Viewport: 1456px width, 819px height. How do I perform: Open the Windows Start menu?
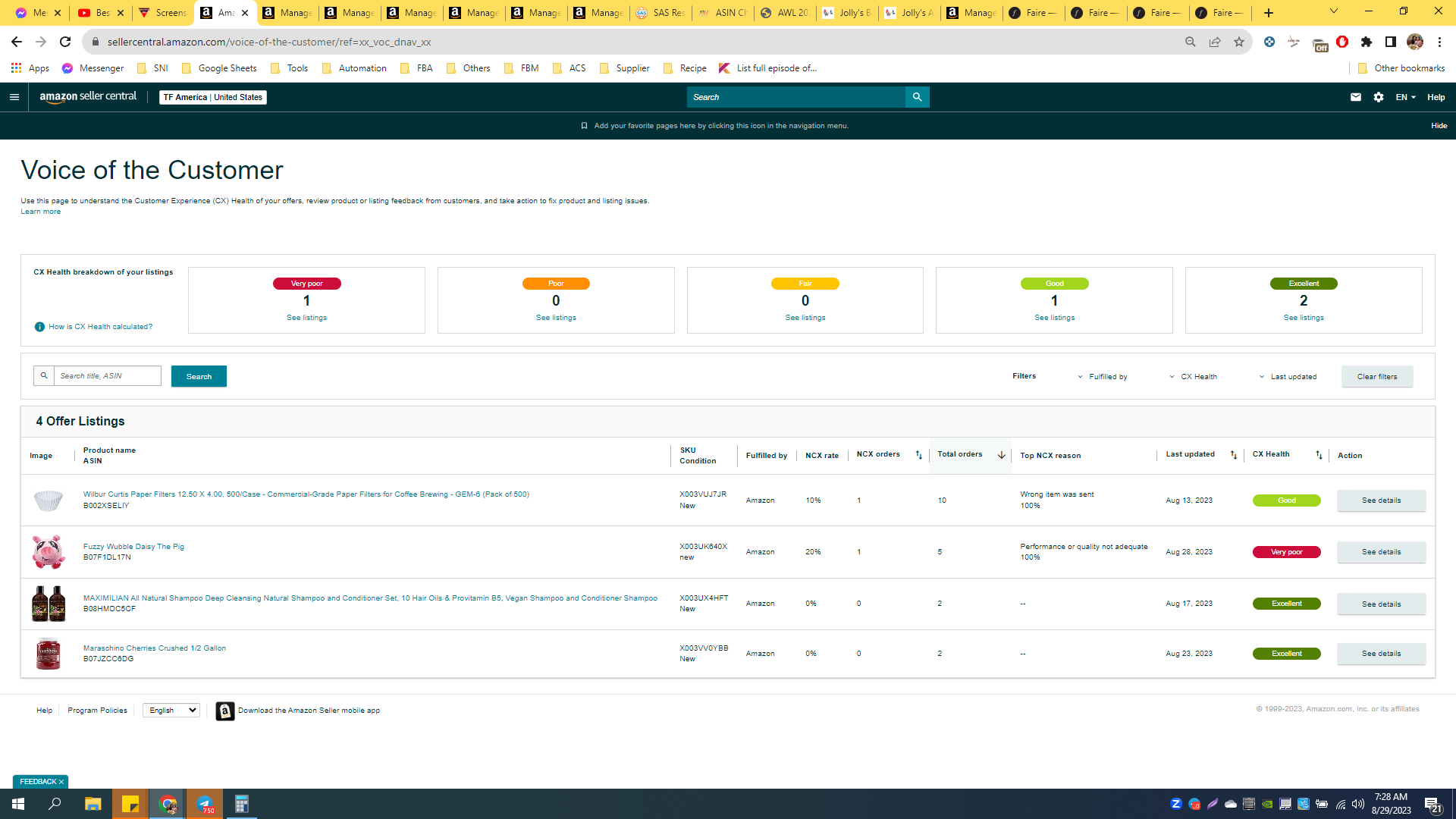coord(18,804)
